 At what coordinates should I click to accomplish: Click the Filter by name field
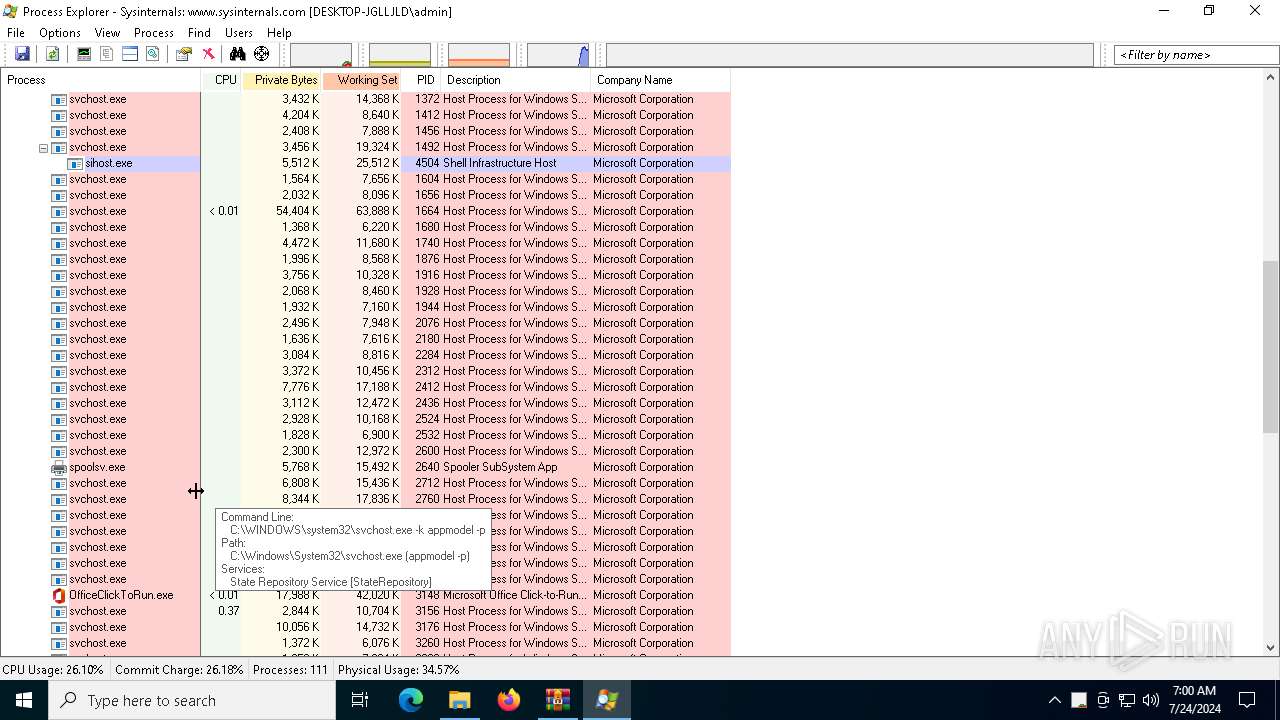click(1196, 55)
